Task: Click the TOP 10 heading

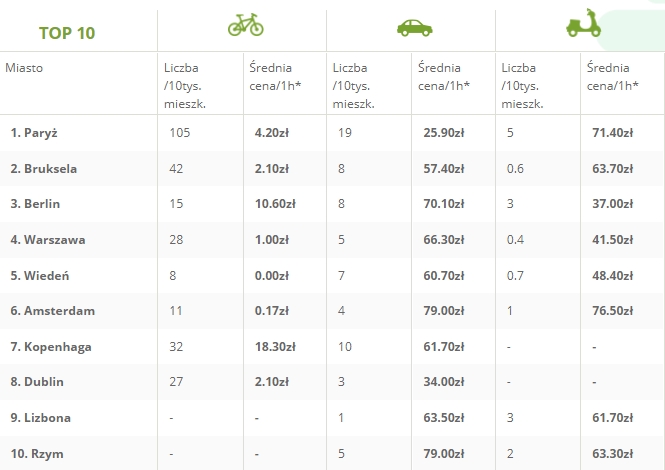Action: pyautogui.click(x=67, y=33)
